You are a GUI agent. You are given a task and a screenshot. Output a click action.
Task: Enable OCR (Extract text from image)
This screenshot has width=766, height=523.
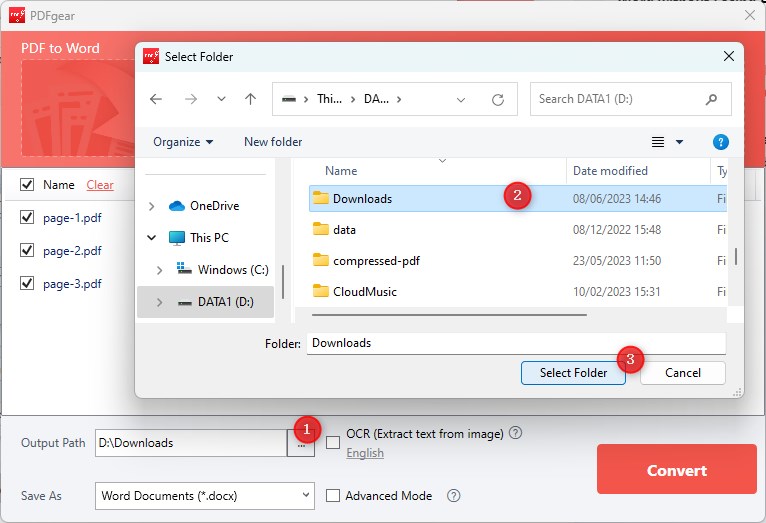pos(333,442)
